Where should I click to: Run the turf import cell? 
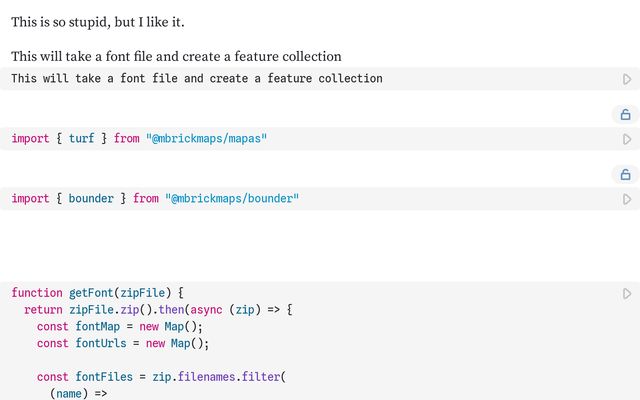pyautogui.click(x=627, y=139)
